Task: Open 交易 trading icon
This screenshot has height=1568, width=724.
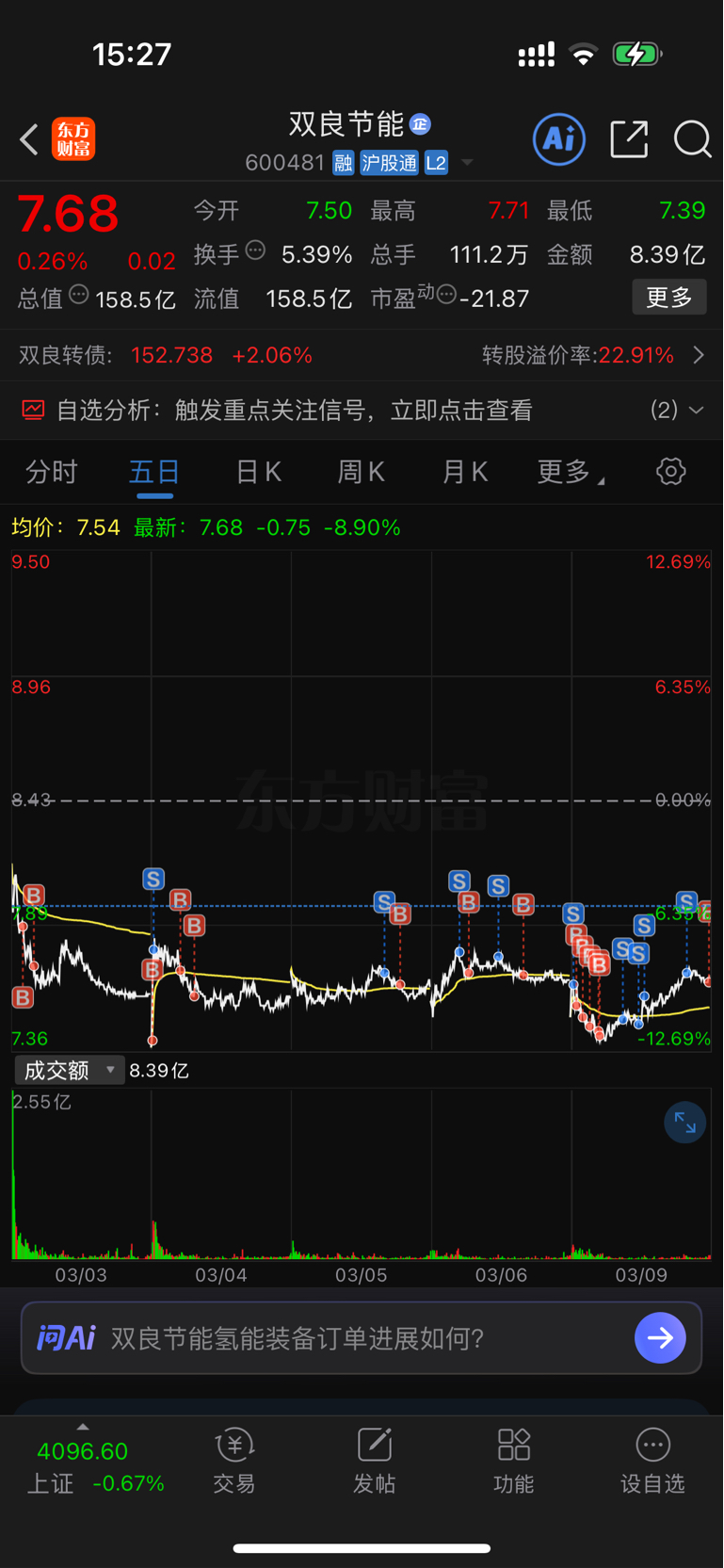Action: click(234, 1445)
